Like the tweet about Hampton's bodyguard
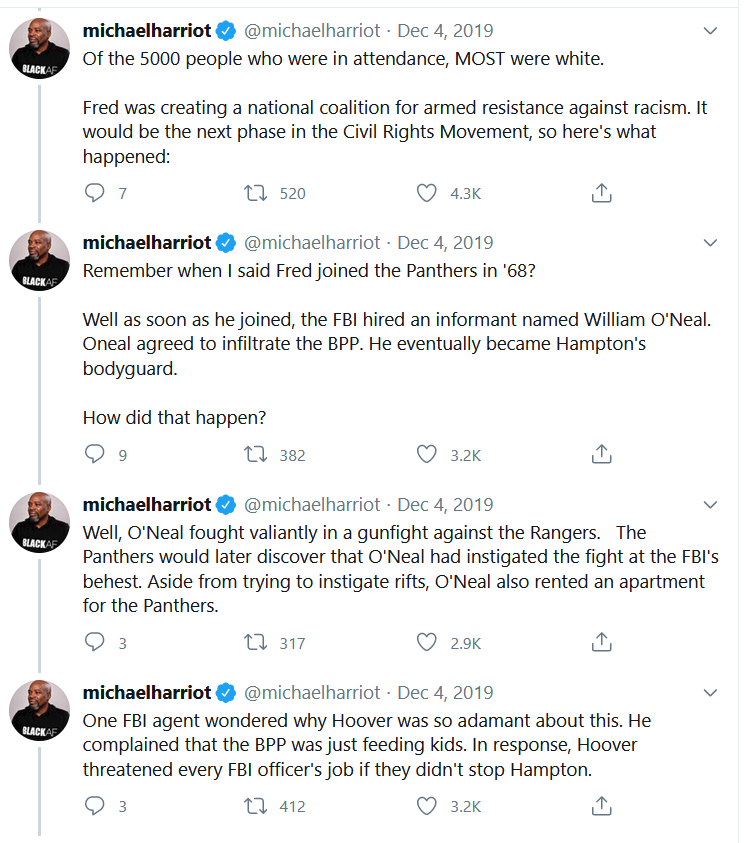This screenshot has width=744, height=843. [427, 455]
